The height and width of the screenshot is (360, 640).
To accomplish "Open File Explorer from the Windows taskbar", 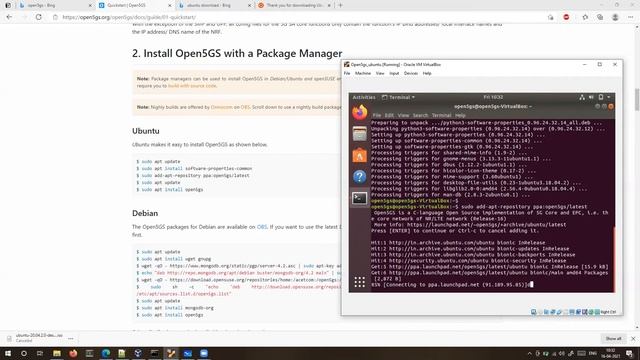I will click(57, 353).
